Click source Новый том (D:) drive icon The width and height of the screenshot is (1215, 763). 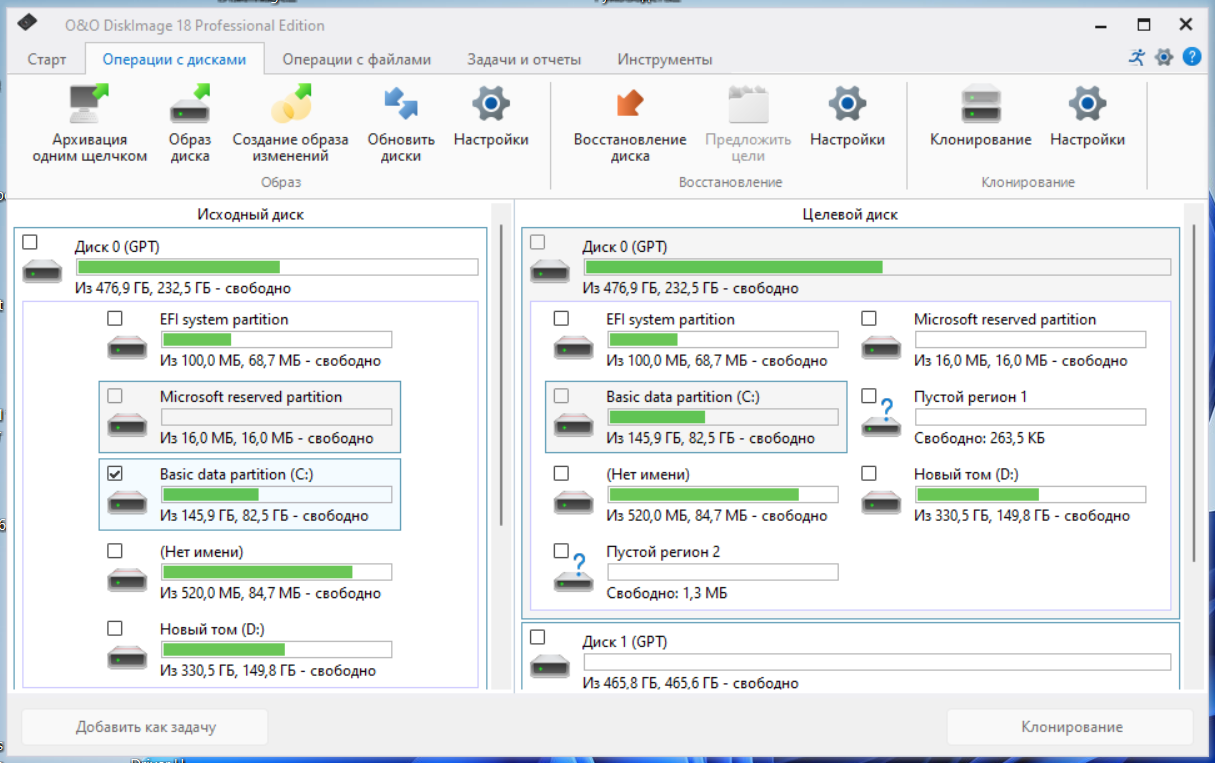click(x=127, y=658)
